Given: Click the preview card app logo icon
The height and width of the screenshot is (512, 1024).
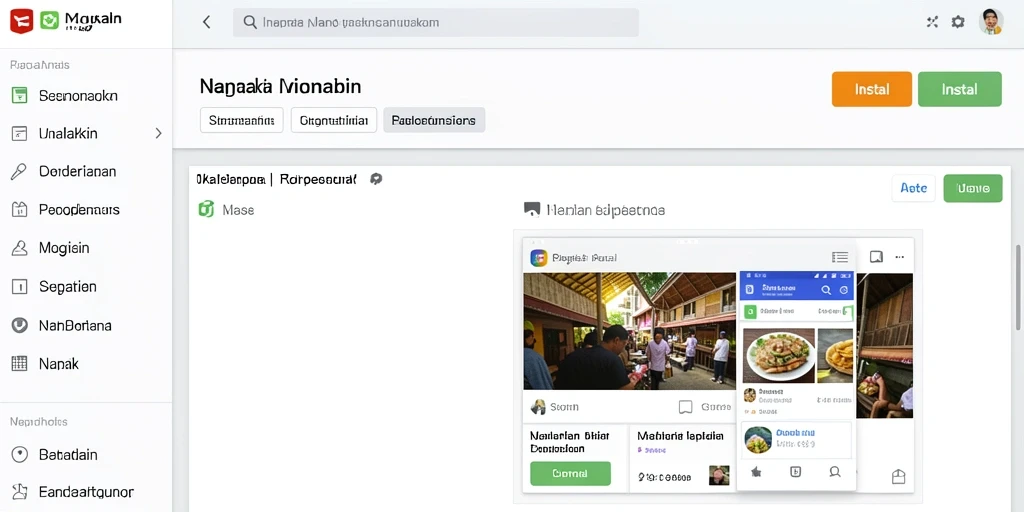Looking at the screenshot, I should coord(538,258).
